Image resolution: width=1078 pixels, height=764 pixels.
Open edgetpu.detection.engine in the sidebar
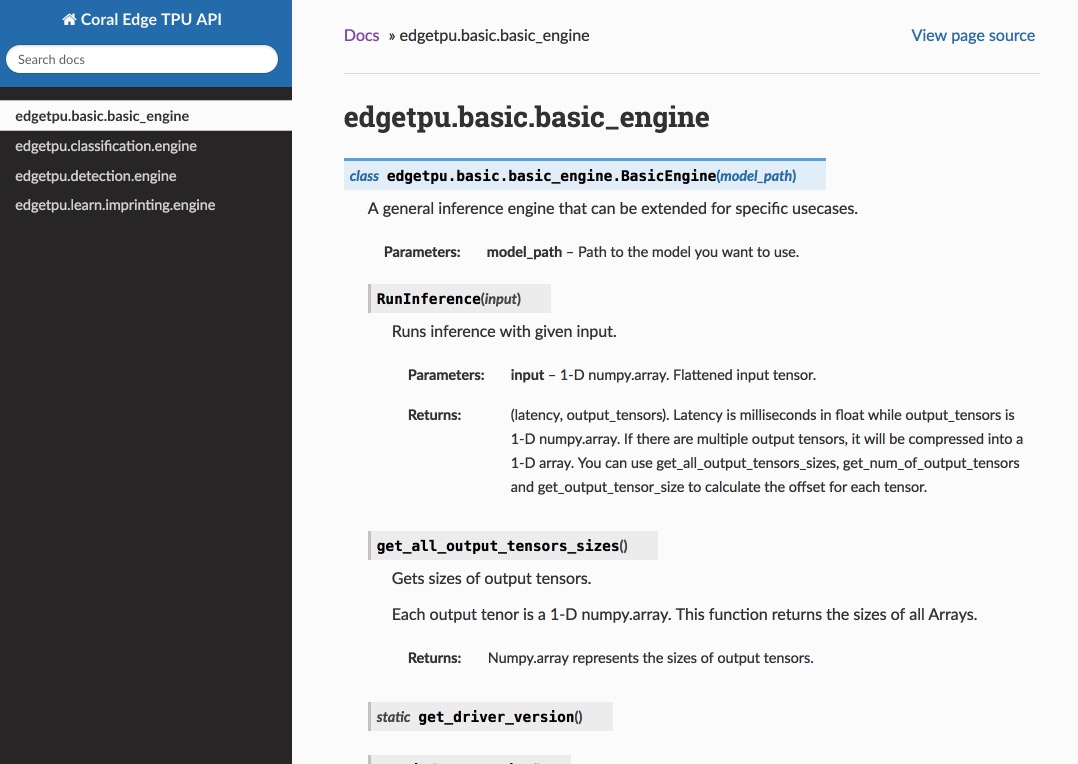click(x=146, y=175)
